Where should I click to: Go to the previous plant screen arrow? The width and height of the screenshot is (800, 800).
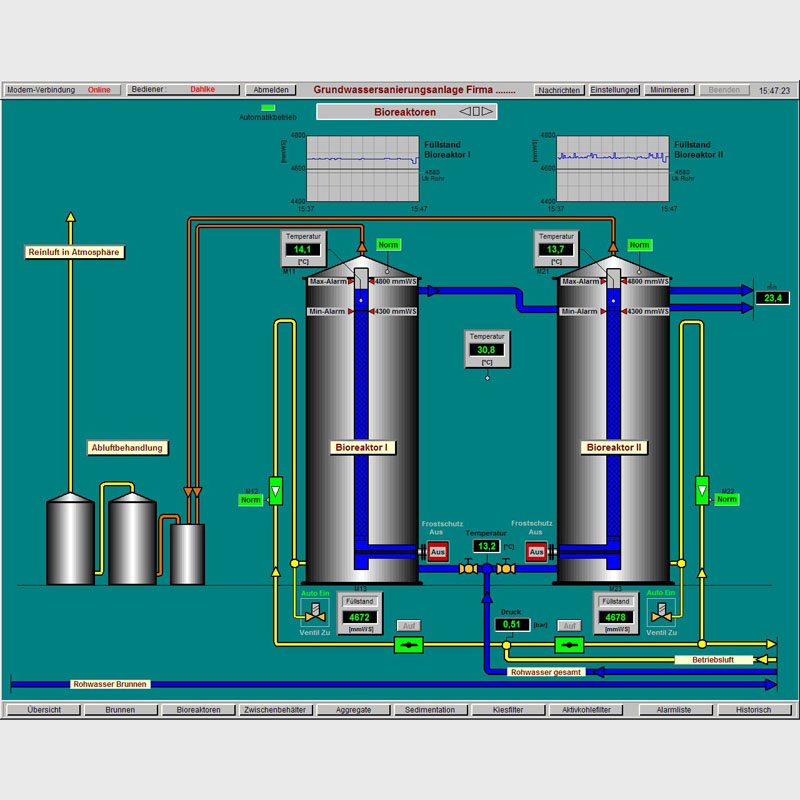[465, 111]
